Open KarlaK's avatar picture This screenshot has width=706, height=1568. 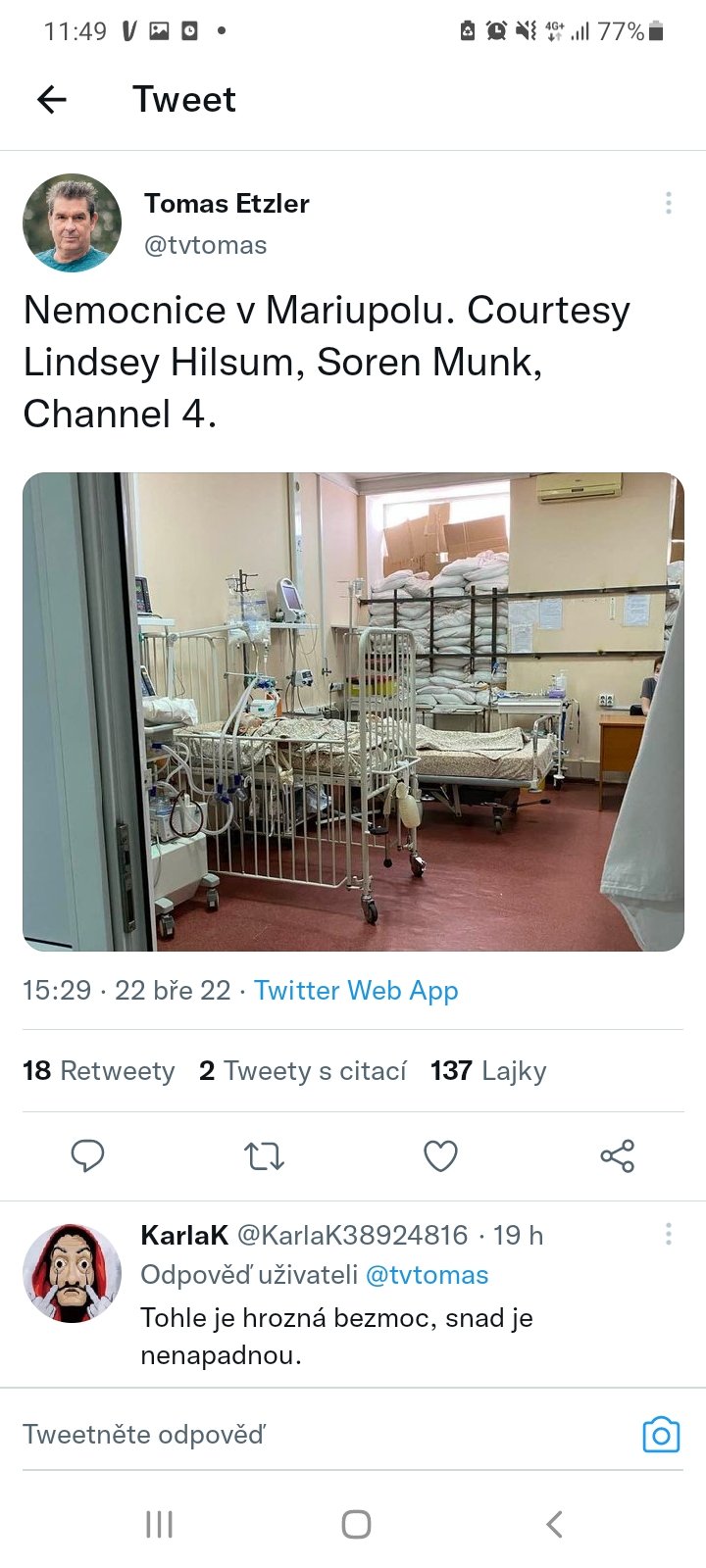(72, 1272)
